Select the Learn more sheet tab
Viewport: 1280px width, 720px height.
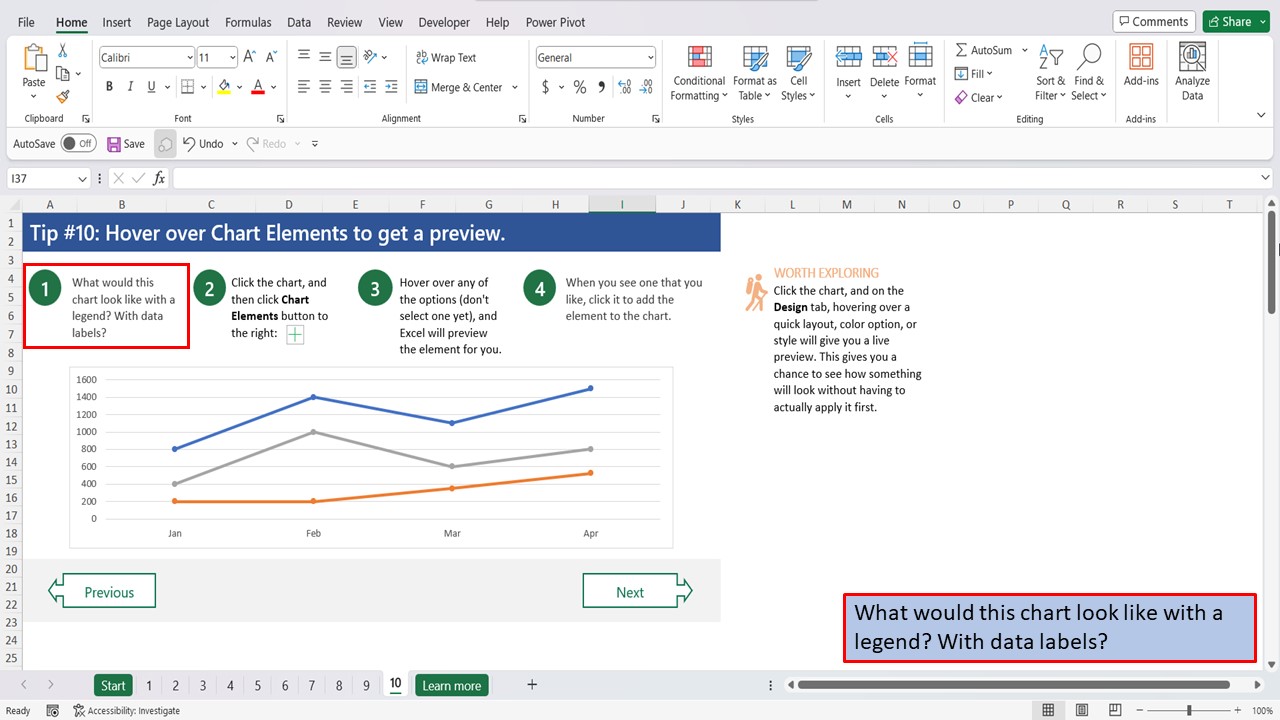click(x=451, y=685)
